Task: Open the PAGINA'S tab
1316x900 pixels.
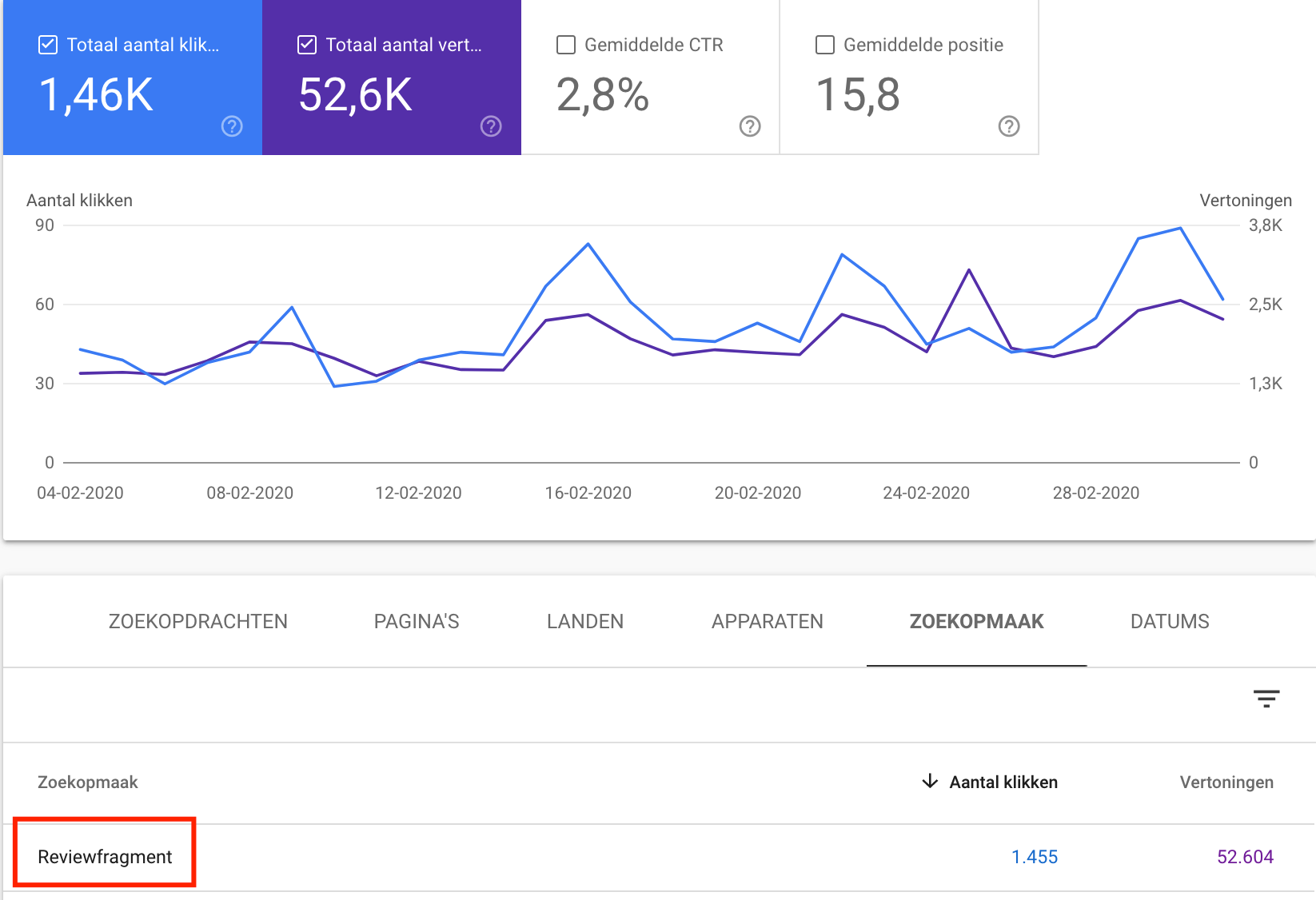Action: click(416, 621)
